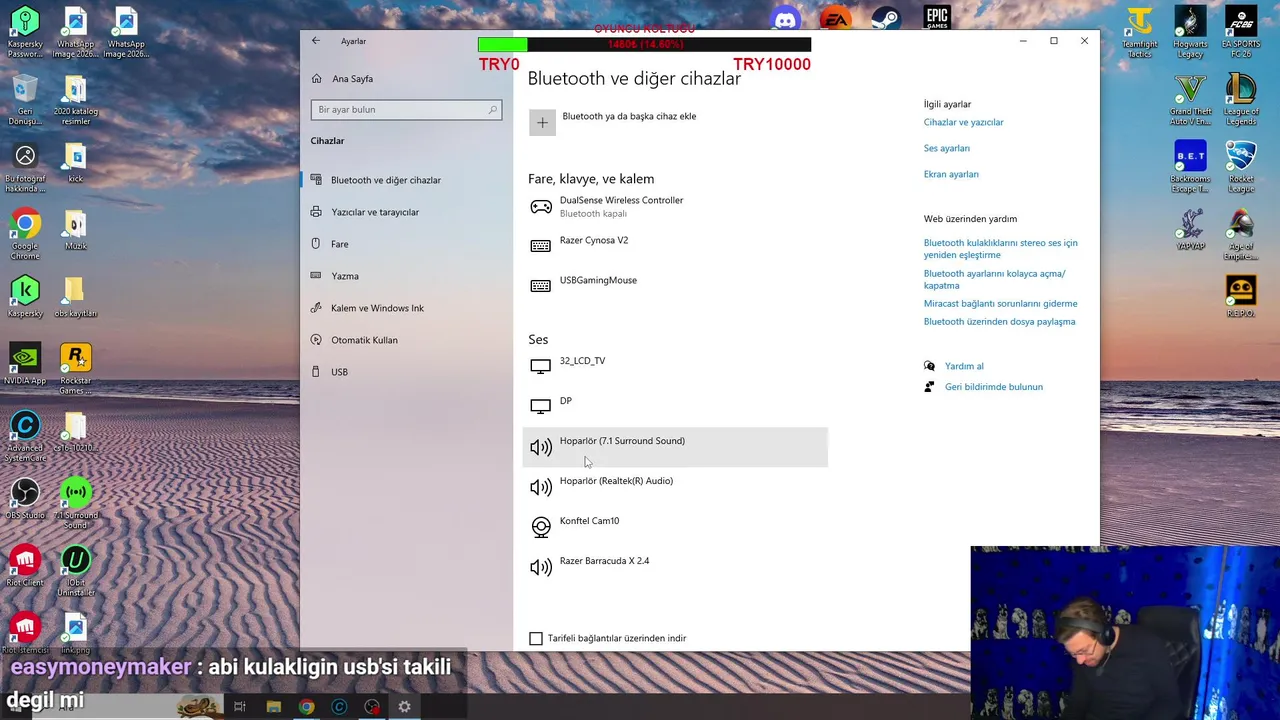This screenshot has width=1280, height=720.
Task: Open Age of Empires desktop icon
Action: point(1241,235)
